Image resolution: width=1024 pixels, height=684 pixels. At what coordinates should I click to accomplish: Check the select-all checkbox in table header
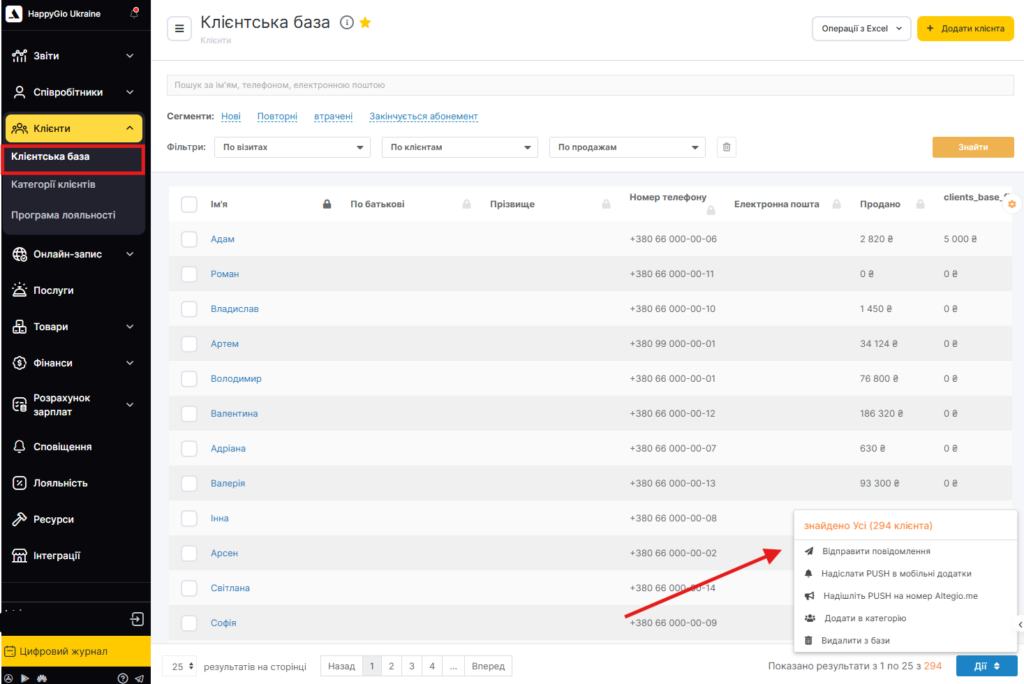[189, 204]
